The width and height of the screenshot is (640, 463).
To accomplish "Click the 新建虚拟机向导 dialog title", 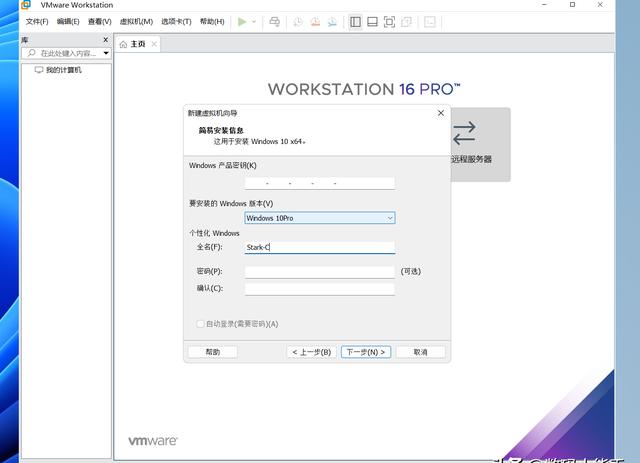I will click(212, 113).
